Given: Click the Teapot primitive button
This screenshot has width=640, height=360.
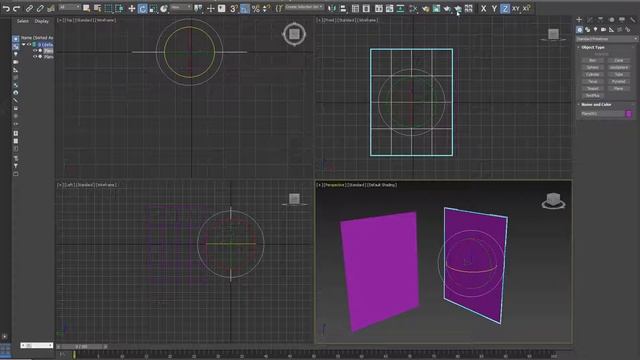Looking at the screenshot, I should tap(593, 88).
